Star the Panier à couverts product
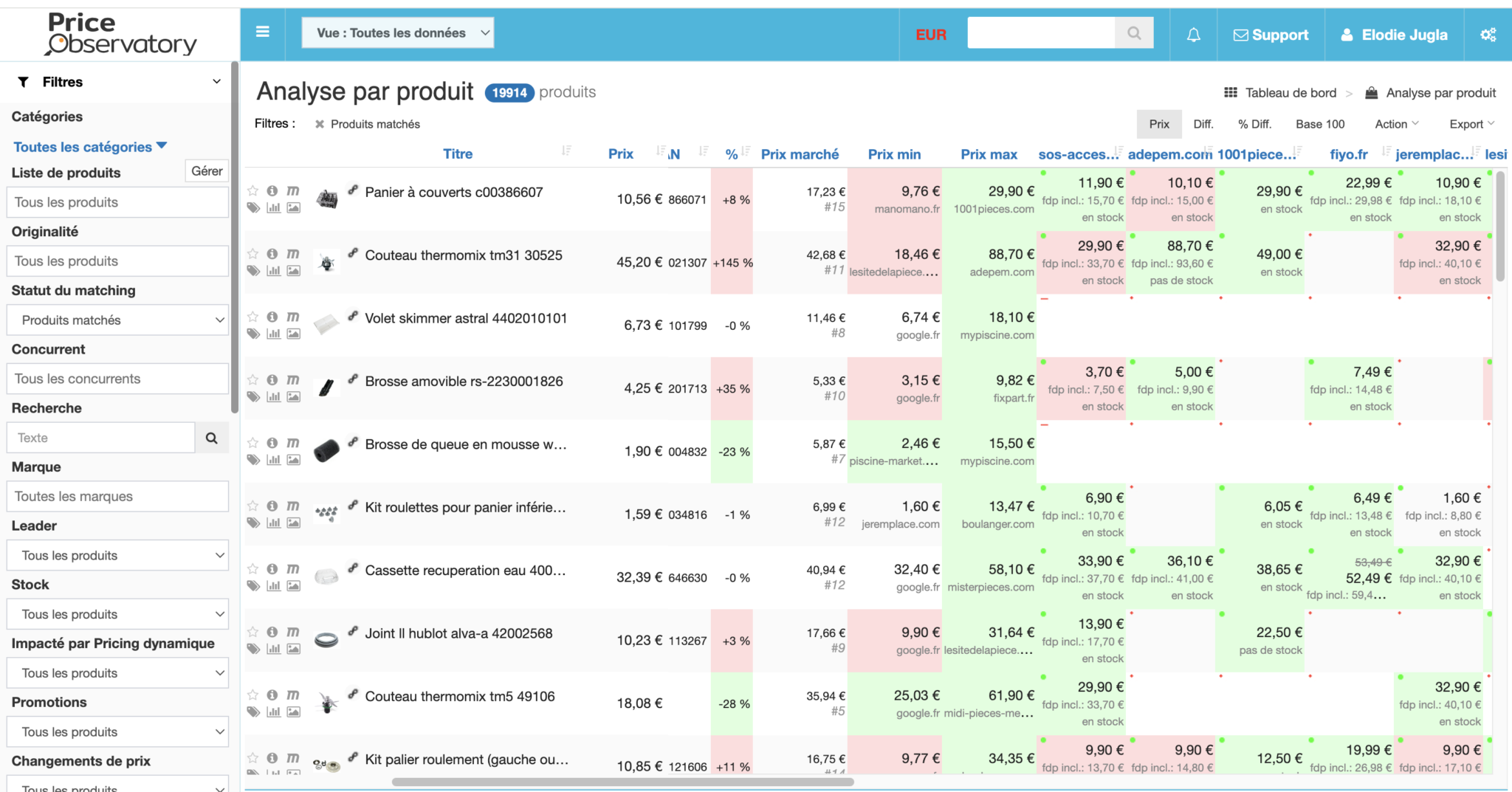This screenshot has height=792, width=1512. click(x=253, y=190)
